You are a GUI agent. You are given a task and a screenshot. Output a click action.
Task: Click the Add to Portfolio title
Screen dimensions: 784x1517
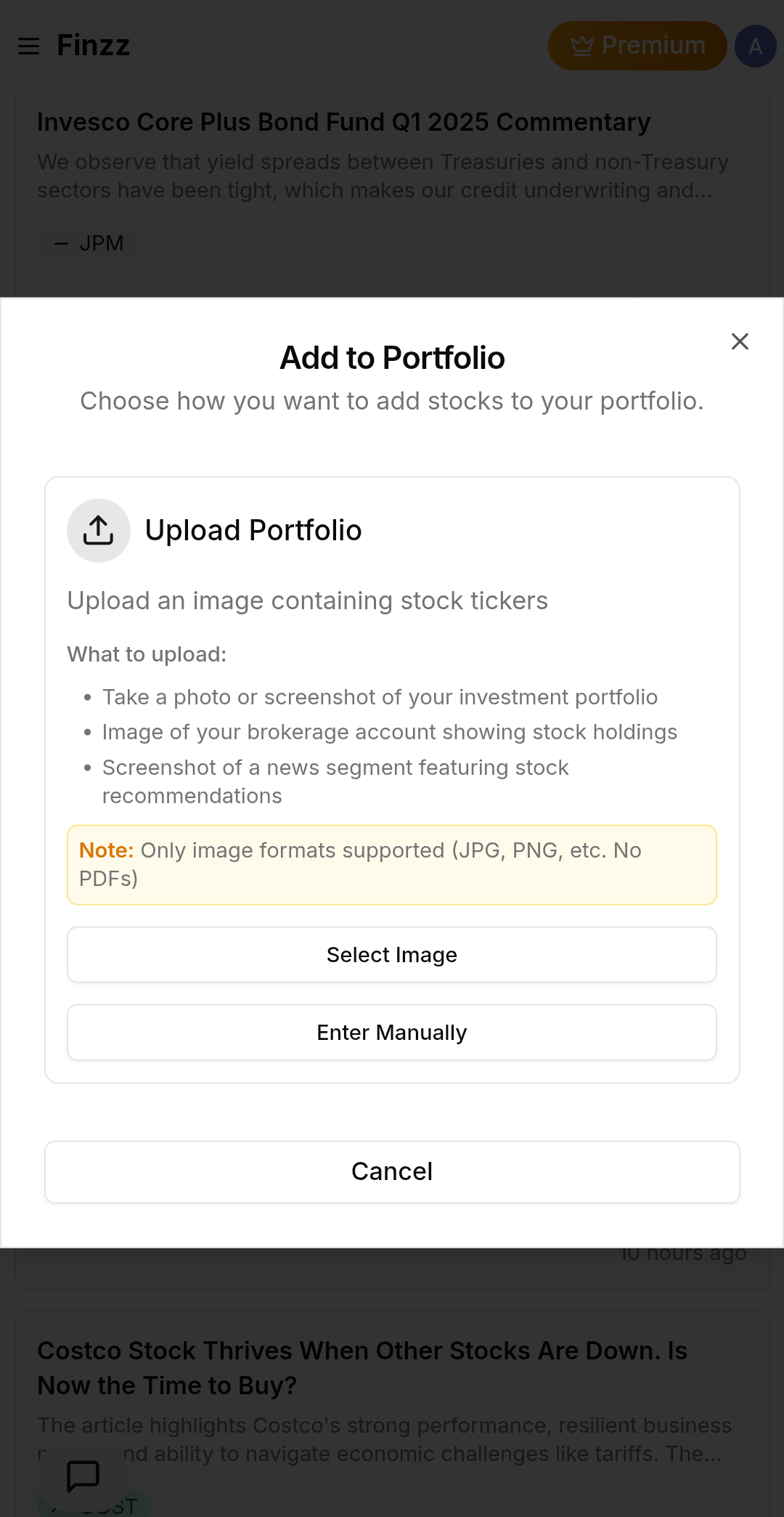pyautogui.click(x=392, y=358)
